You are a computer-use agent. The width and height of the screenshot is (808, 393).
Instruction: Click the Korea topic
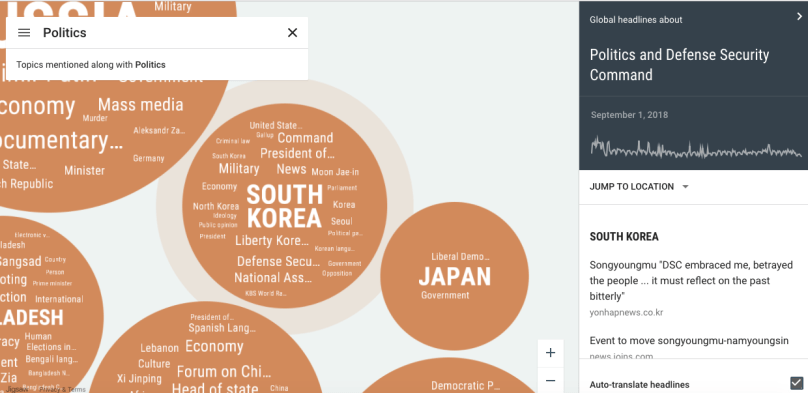tap(344, 204)
